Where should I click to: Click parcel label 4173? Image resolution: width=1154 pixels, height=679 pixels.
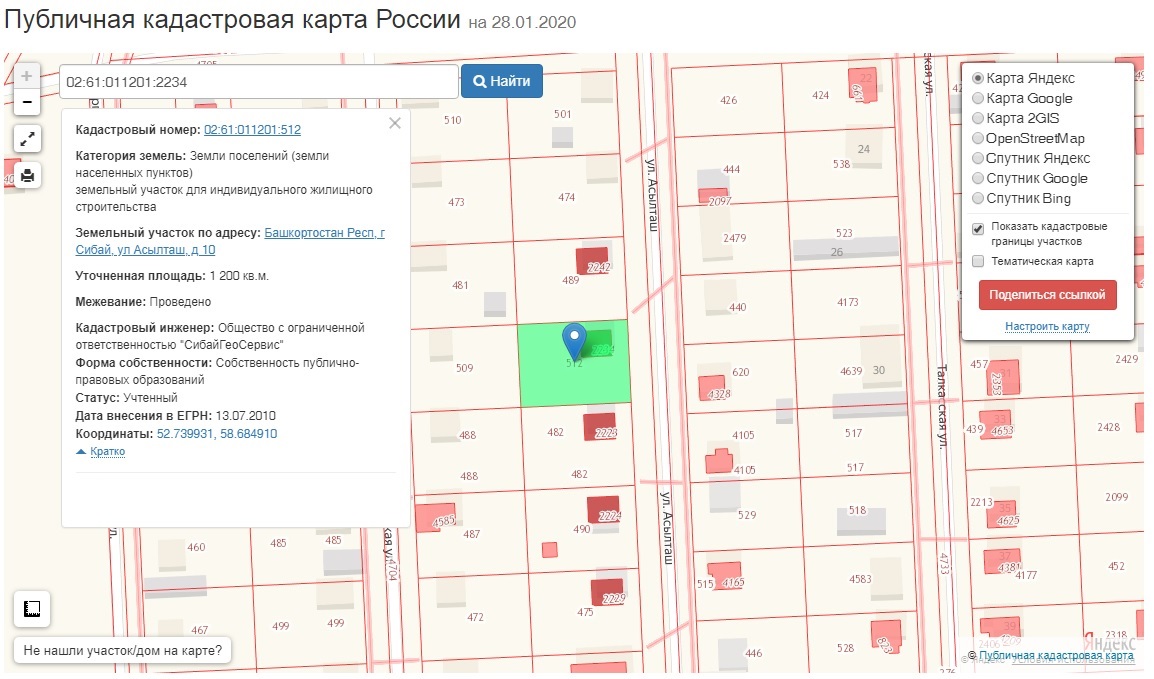pos(847,302)
